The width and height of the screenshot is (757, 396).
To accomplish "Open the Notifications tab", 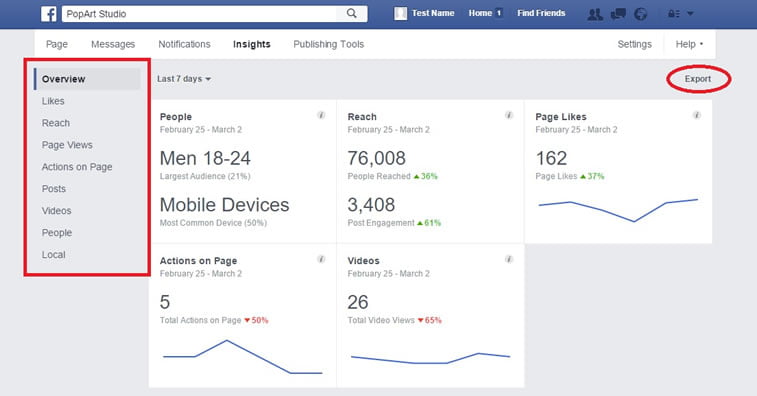I will tap(184, 44).
